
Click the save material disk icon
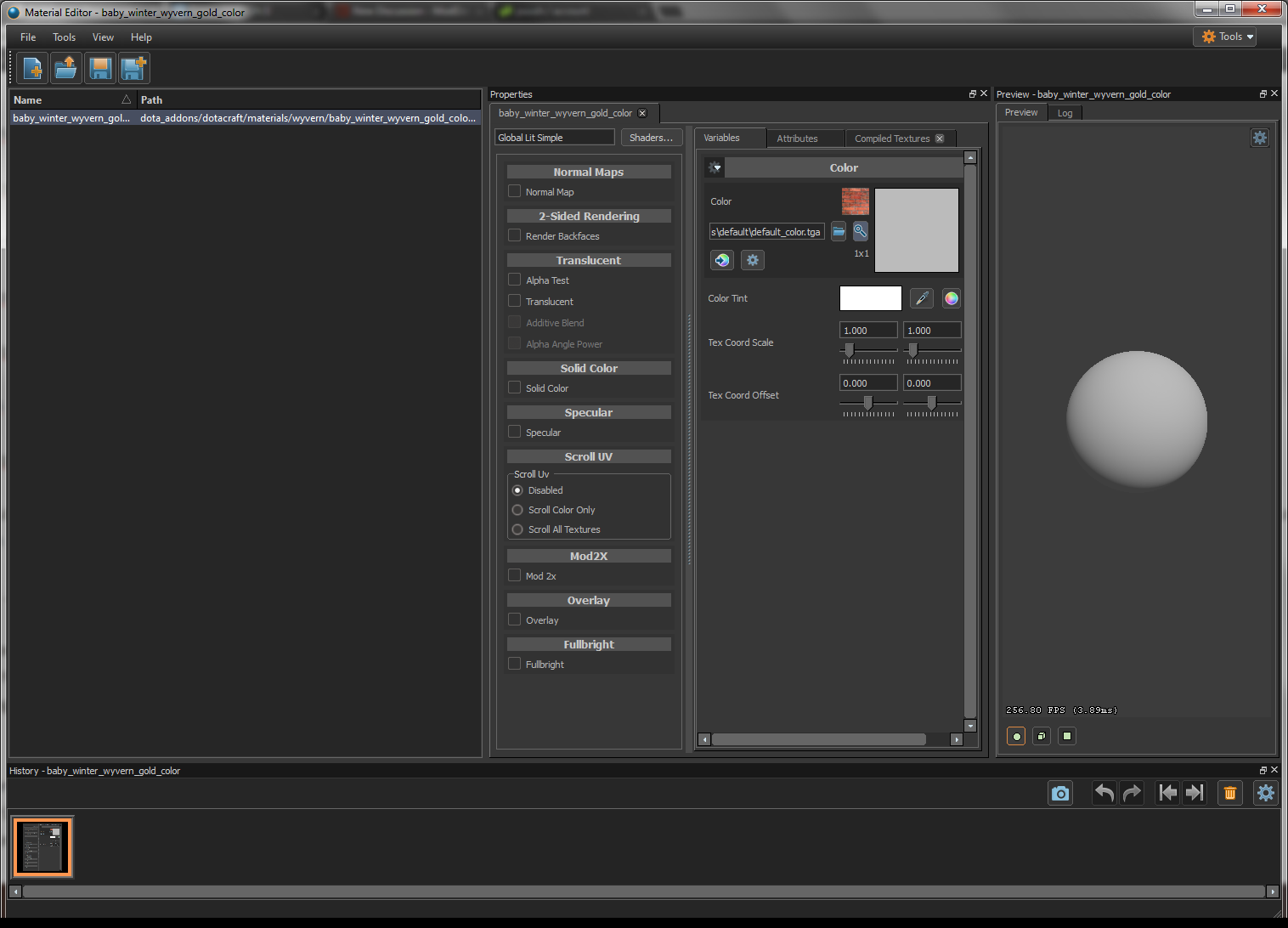coord(100,68)
